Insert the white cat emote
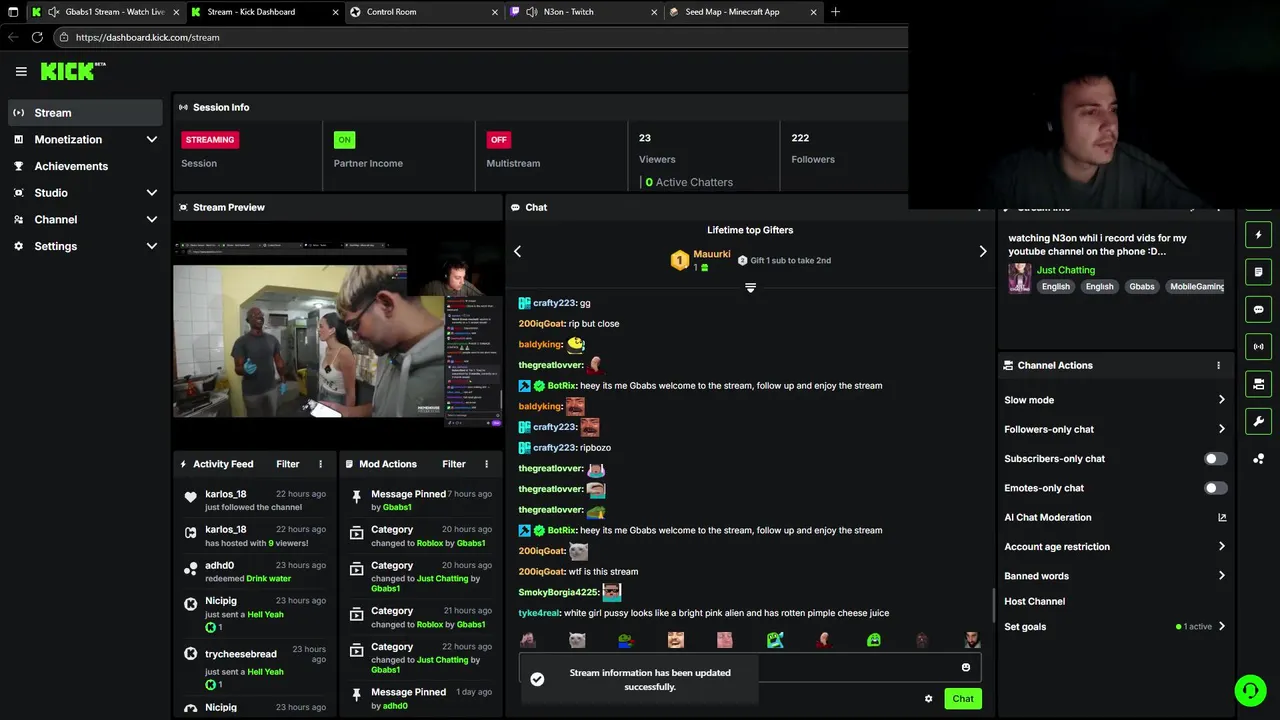The image size is (1280, 720). click(x=577, y=640)
